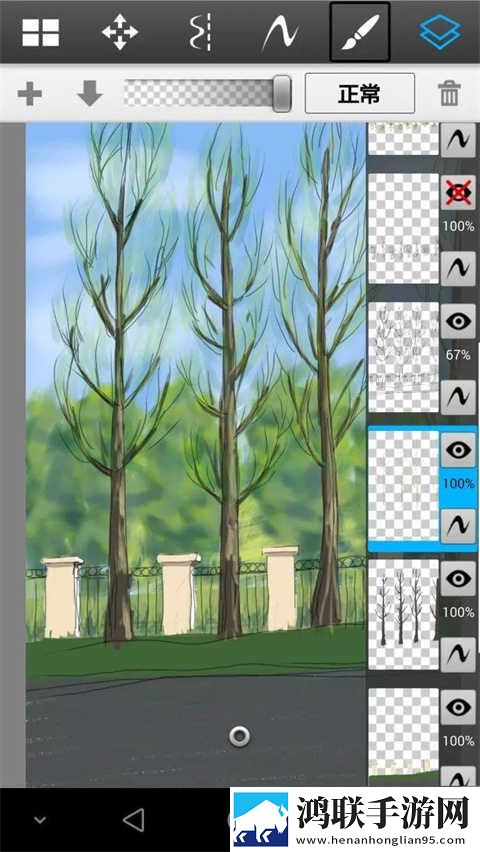This screenshot has width=480, height=852.
Task: Hide the selected blue-highlighted layer
Action: tap(458, 450)
